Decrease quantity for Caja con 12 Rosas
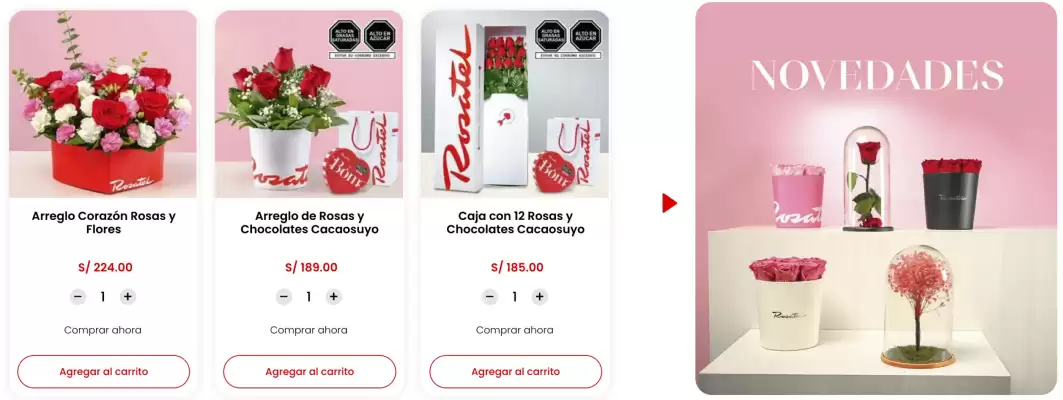The height and width of the screenshot is (400, 1063). (x=489, y=297)
